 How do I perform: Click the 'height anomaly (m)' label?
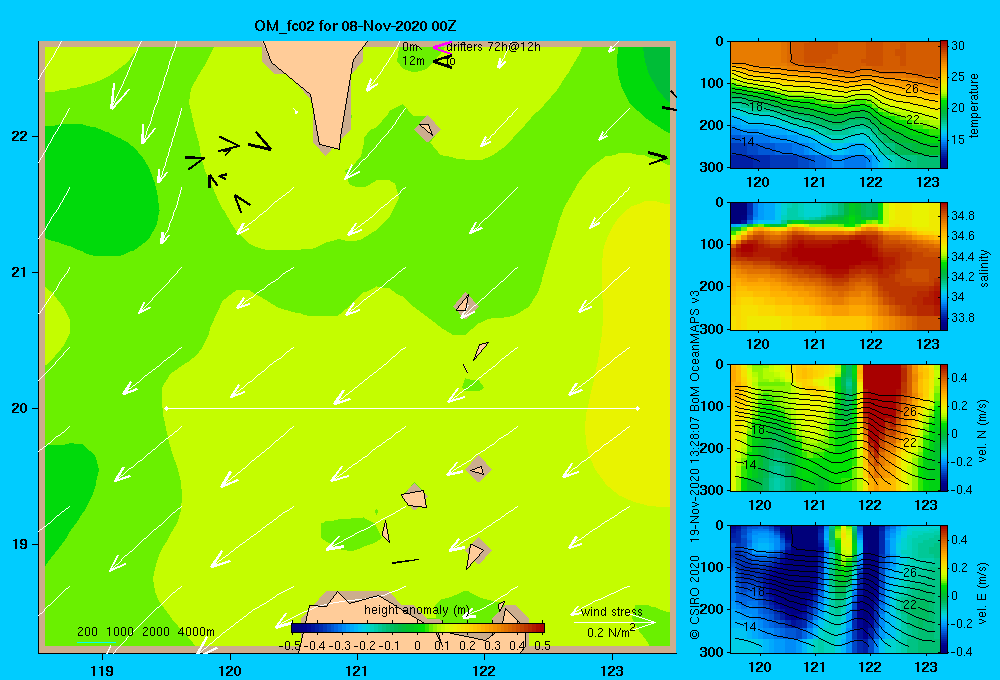click(416, 610)
